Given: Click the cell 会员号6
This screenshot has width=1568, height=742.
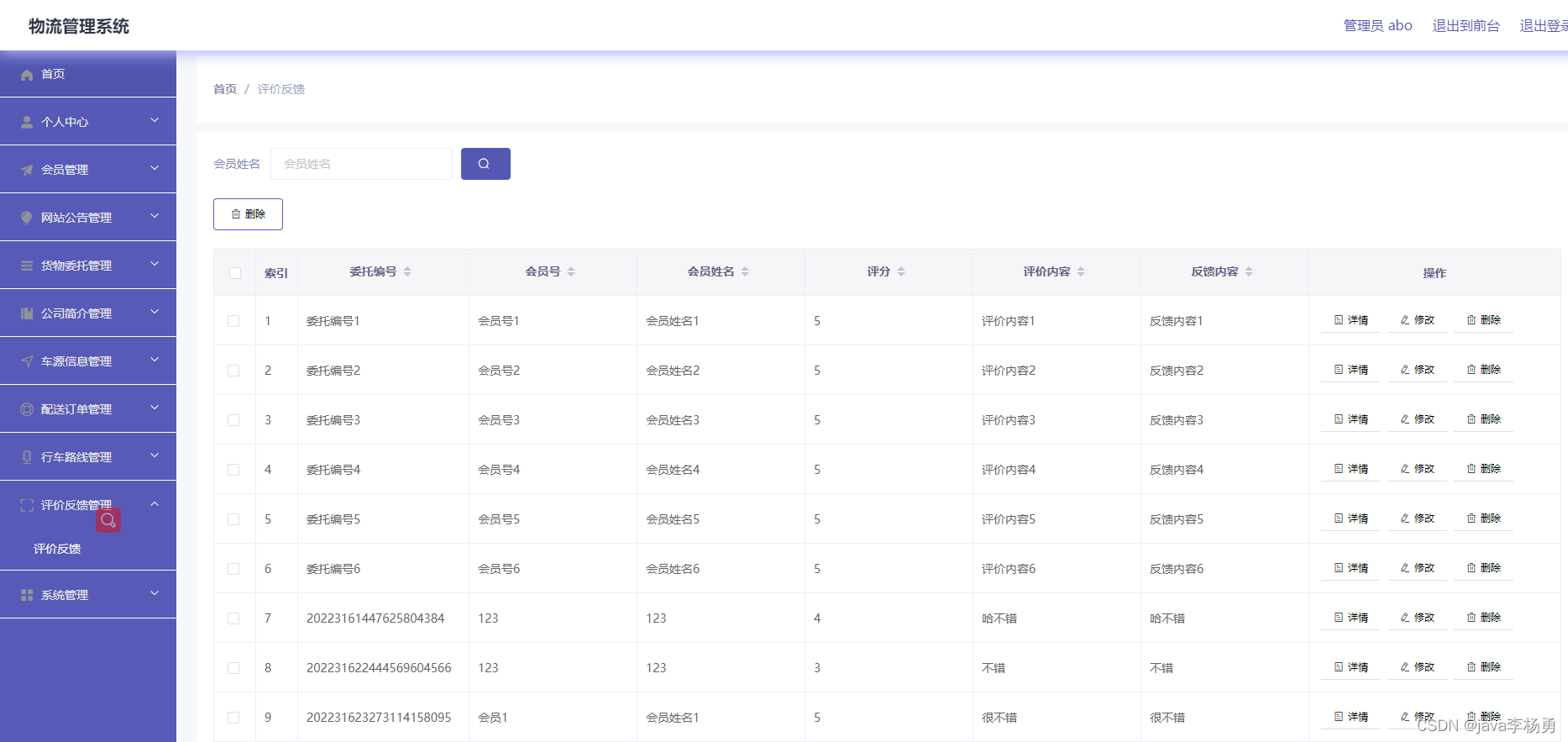Looking at the screenshot, I should [x=499, y=569].
